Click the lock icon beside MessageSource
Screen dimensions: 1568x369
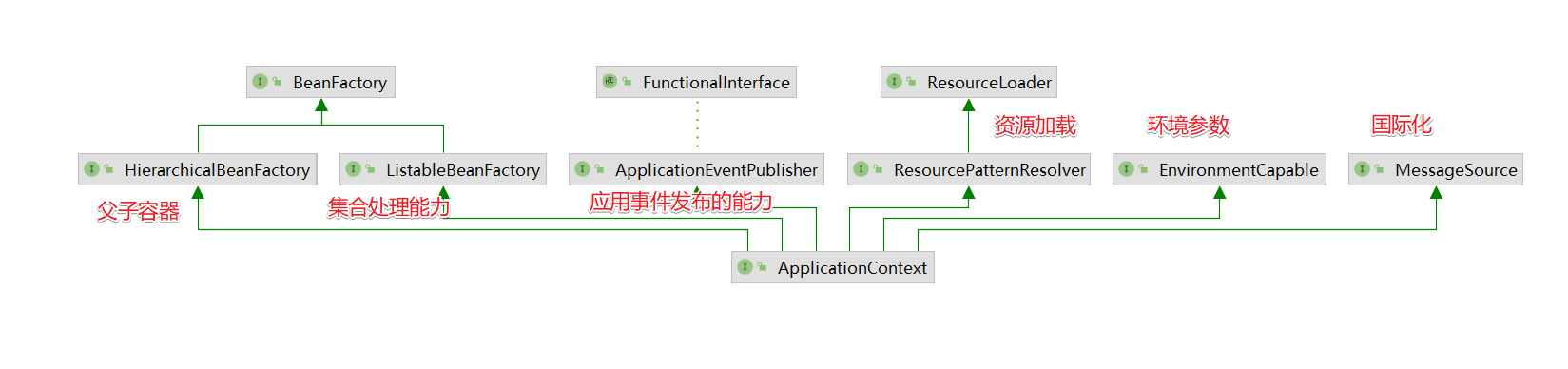click(1379, 169)
